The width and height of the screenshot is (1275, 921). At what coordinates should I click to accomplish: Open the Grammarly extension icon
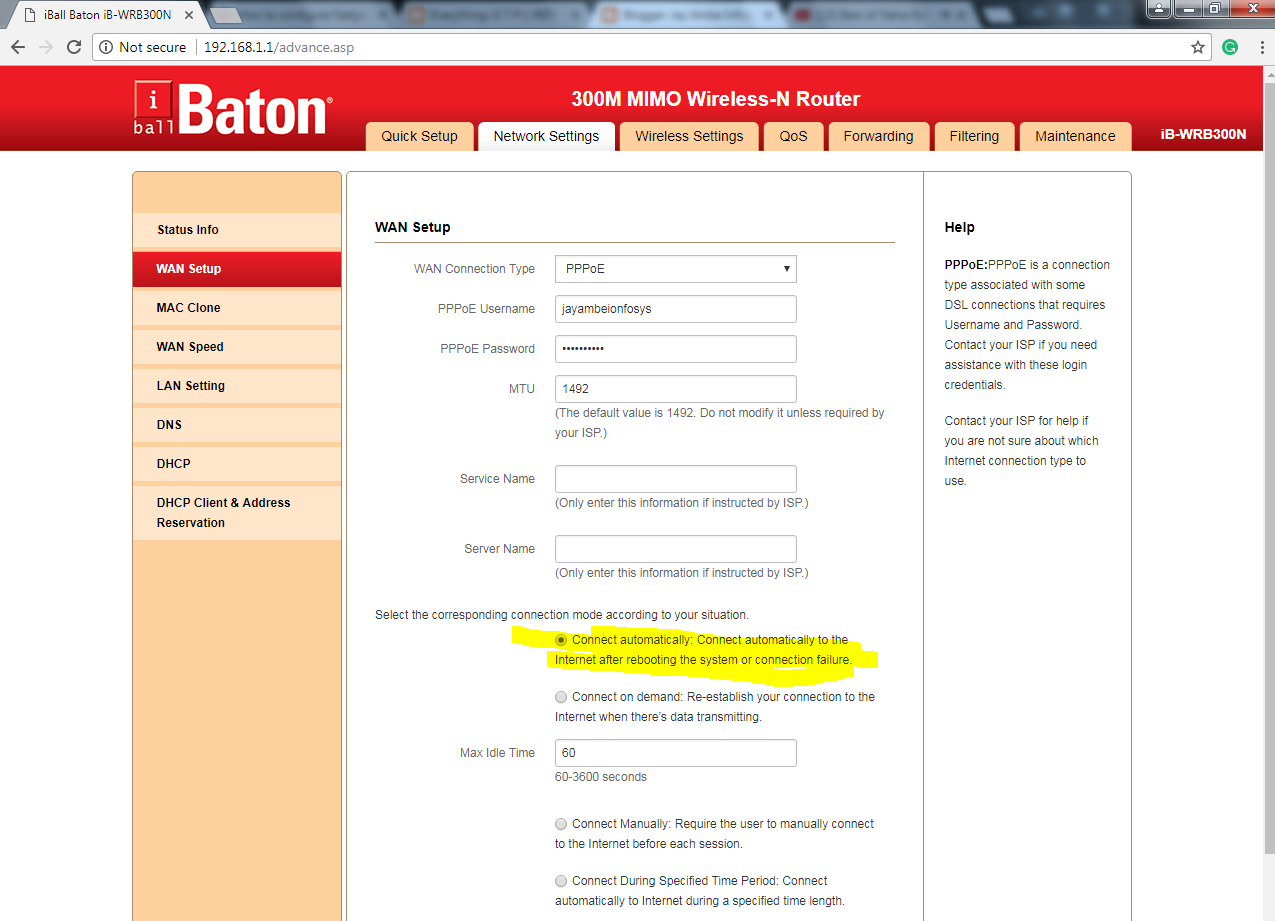(1229, 46)
